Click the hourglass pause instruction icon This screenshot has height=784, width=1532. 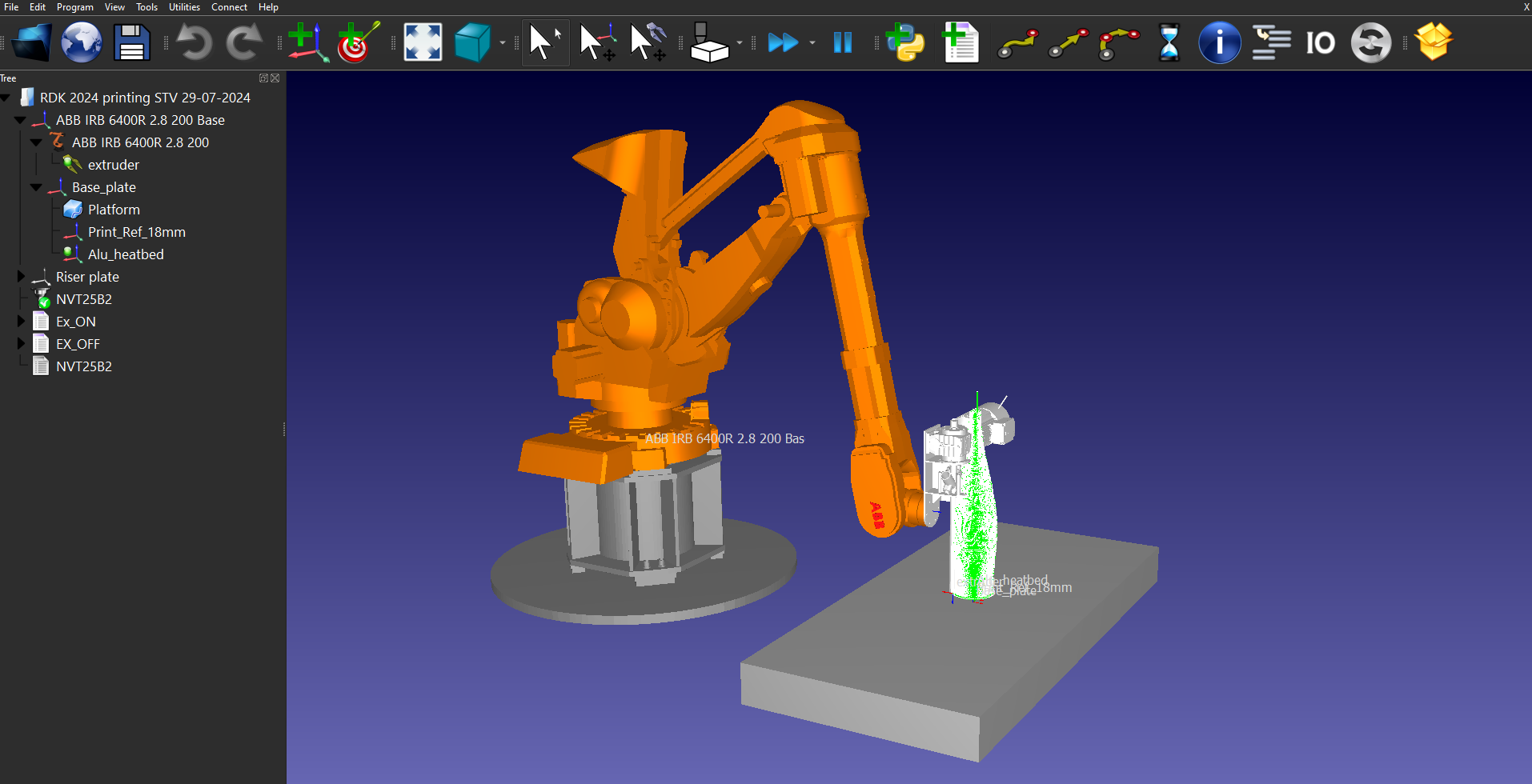click(1169, 42)
